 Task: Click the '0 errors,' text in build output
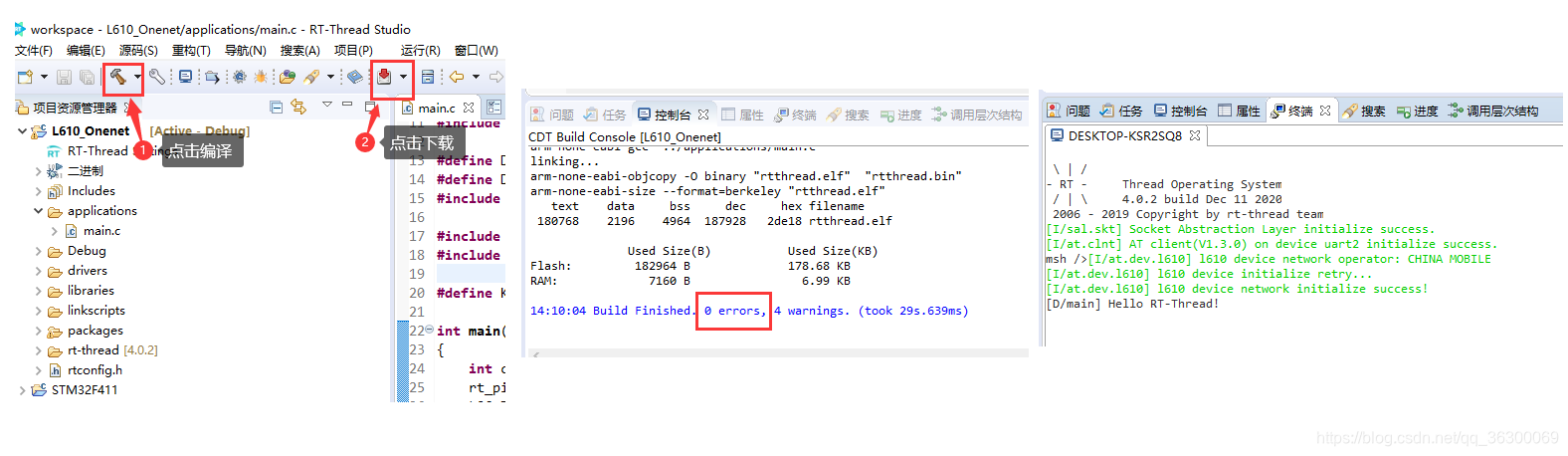pyautogui.click(x=734, y=311)
